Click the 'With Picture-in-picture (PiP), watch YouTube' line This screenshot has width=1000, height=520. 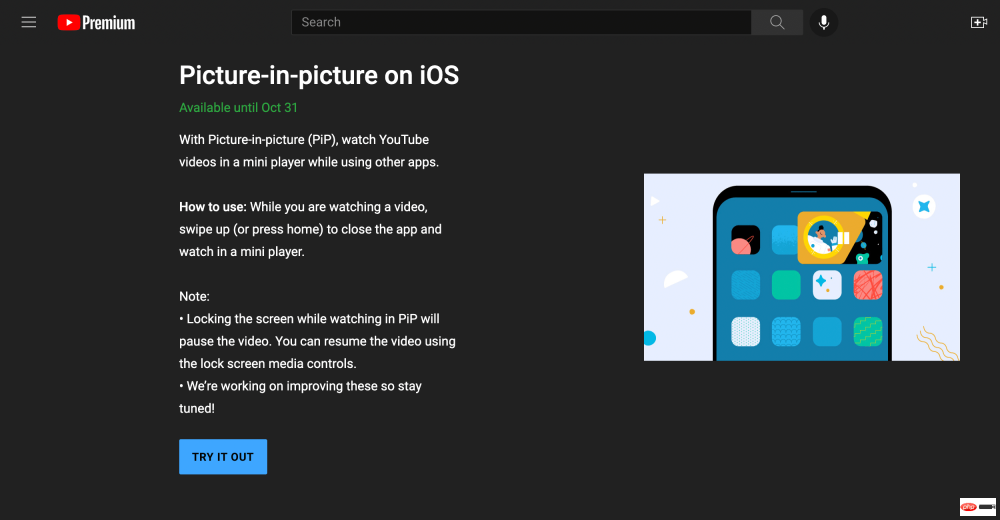304,140
